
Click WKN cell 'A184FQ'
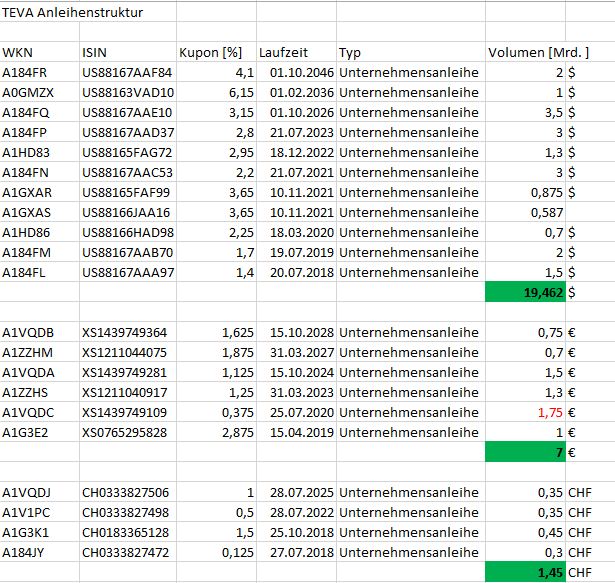(40, 112)
